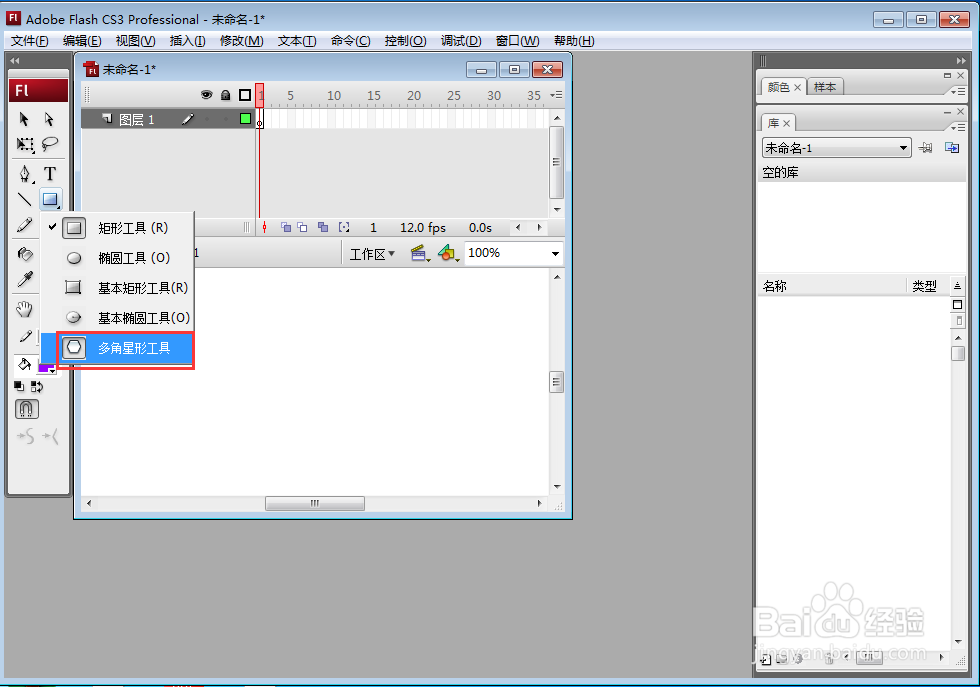
Task: Toggle lock all layers padlock icon
Action: coord(226,95)
